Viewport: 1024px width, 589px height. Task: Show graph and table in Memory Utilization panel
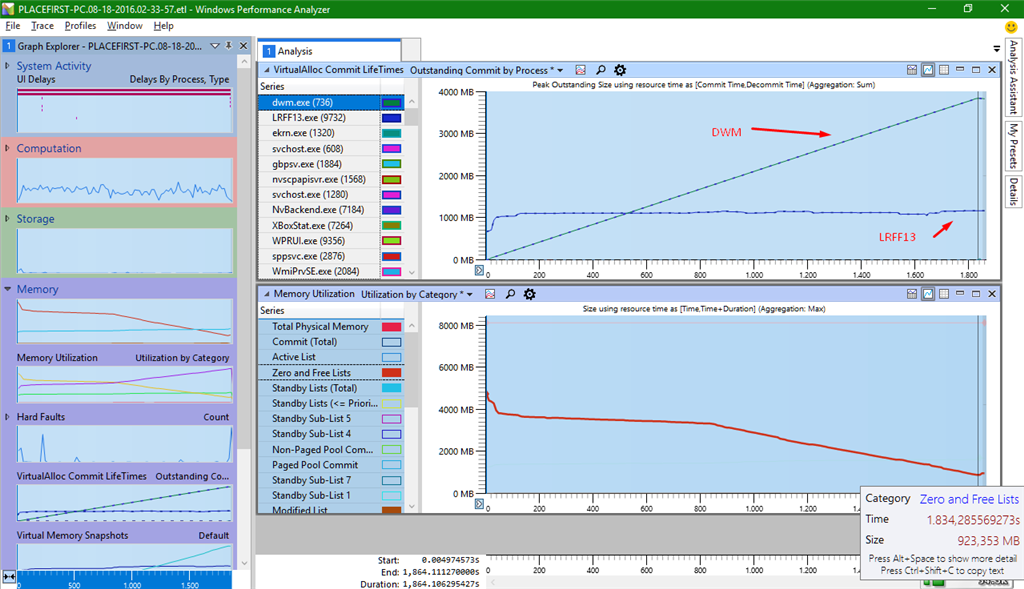click(912, 294)
